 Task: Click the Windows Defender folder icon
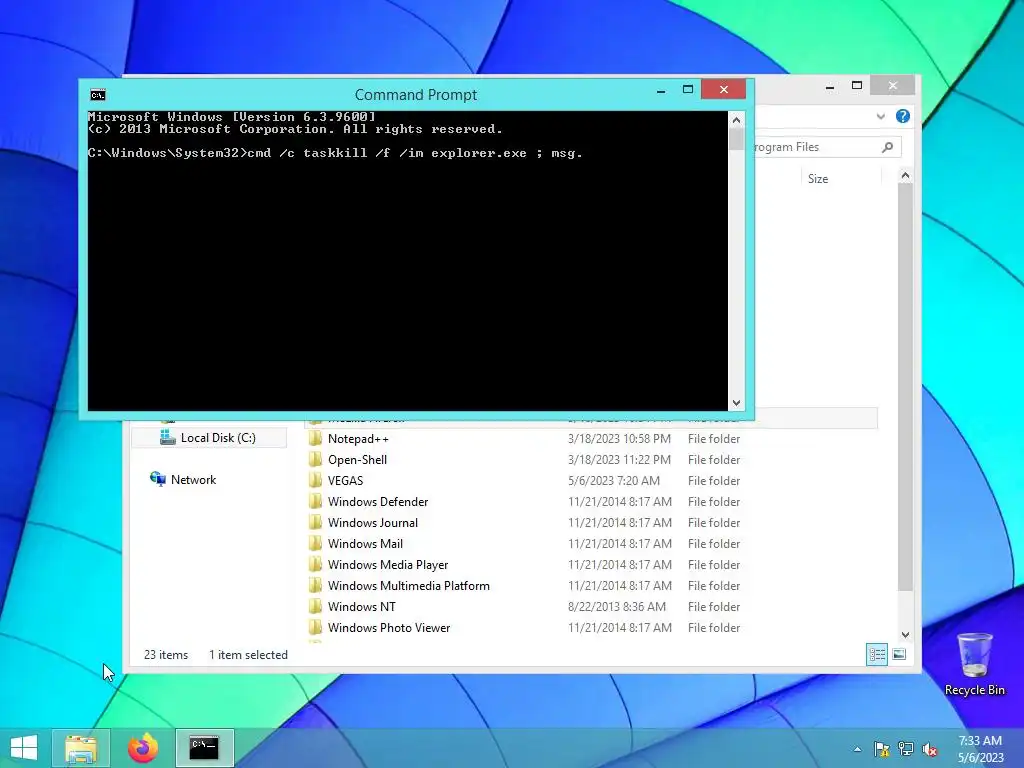(x=315, y=501)
